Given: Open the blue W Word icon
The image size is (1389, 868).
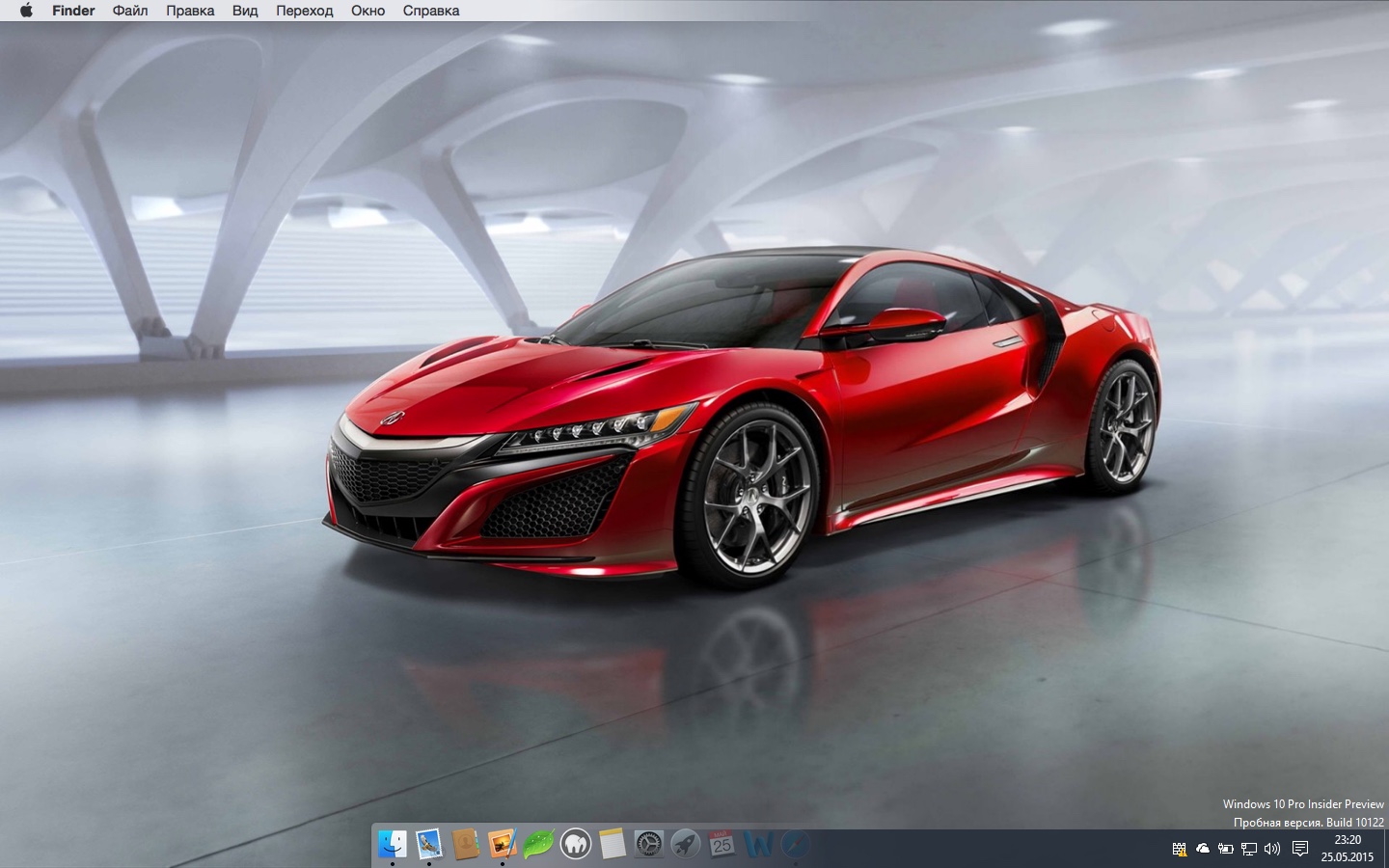Looking at the screenshot, I should pos(759,845).
